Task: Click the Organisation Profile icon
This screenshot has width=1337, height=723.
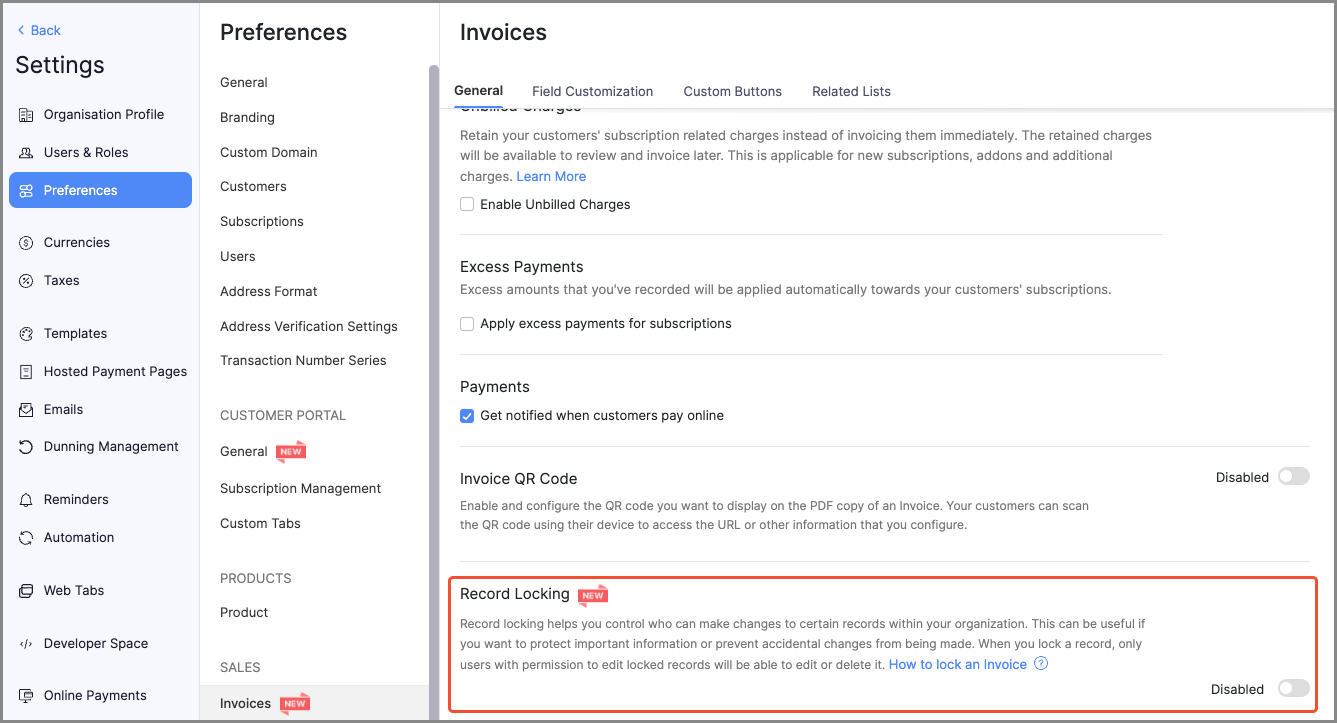Action: click(26, 115)
